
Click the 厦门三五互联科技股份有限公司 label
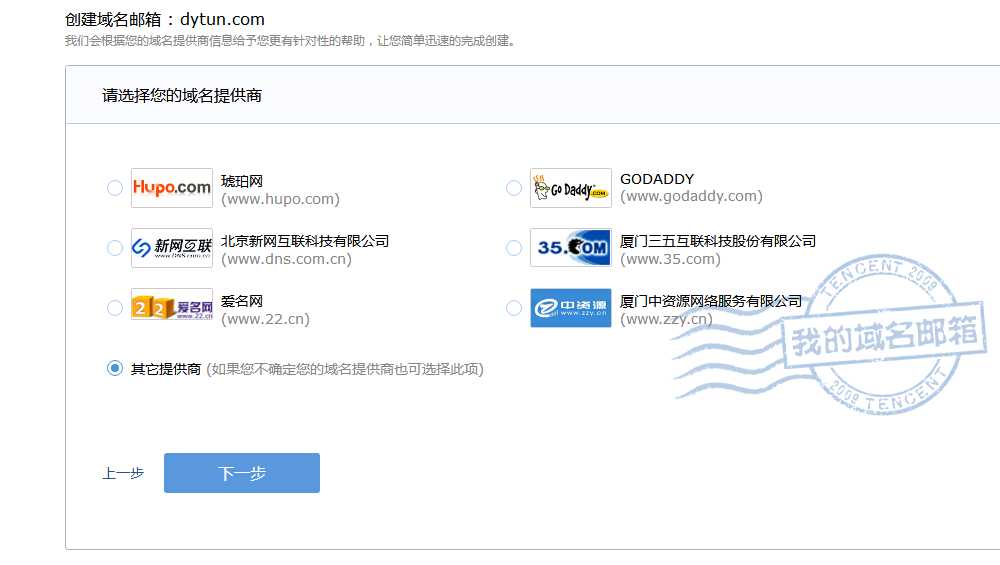718,241
